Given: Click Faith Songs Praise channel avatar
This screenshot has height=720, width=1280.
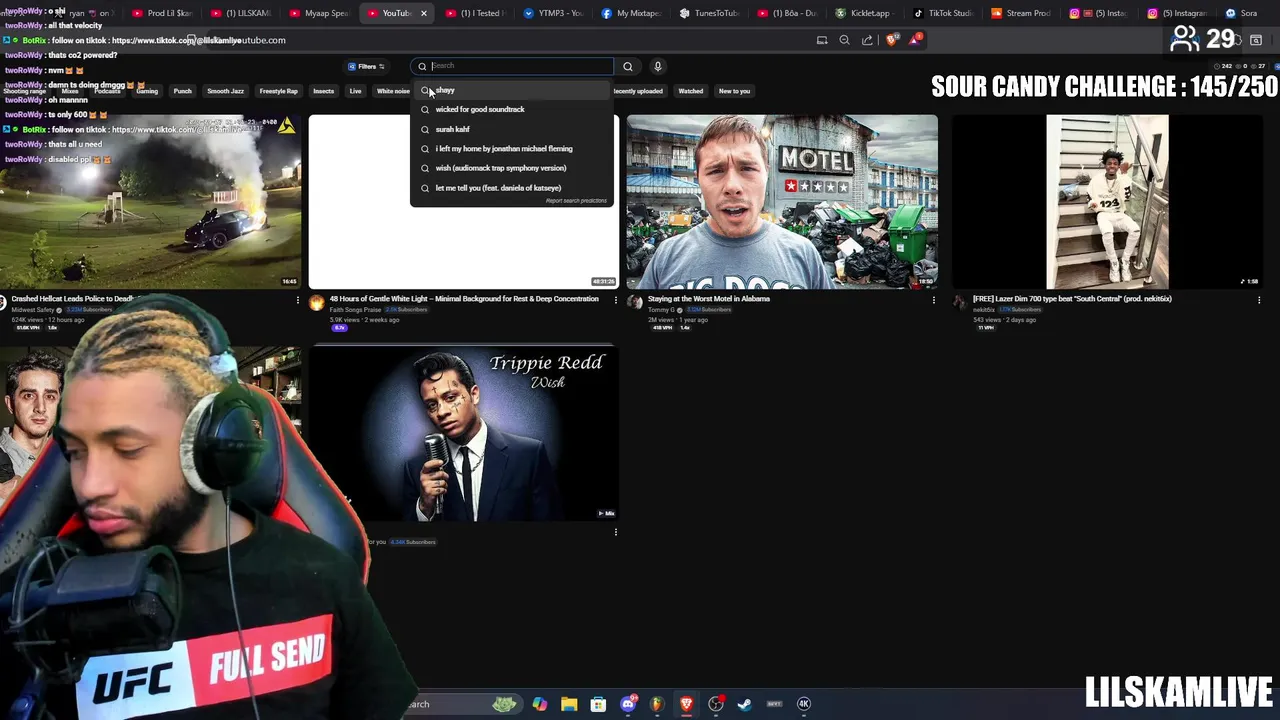Looking at the screenshot, I should click(x=317, y=302).
